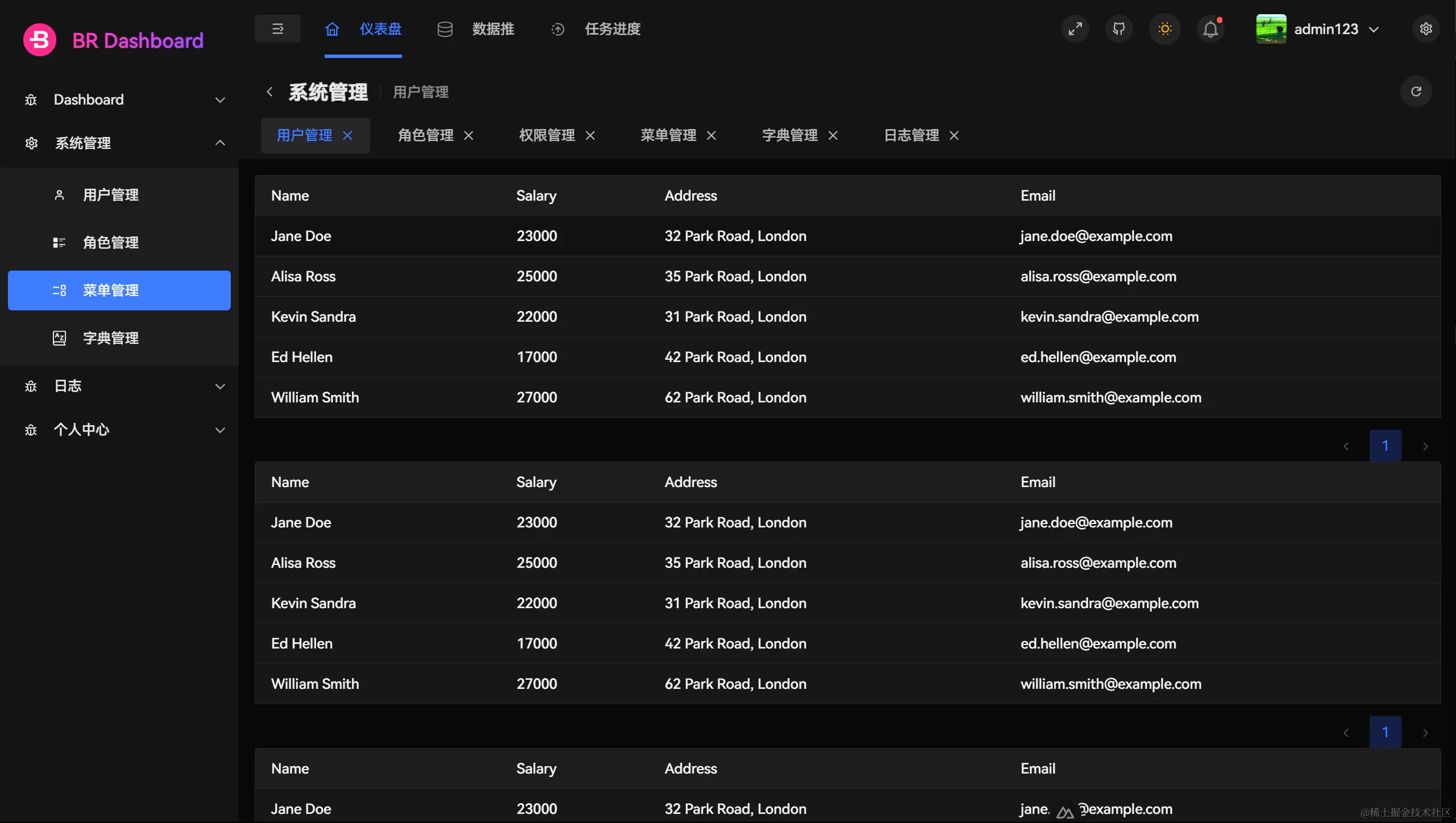
Task: Toggle fullscreen with the expand arrows icon
Action: (1075, 28)
